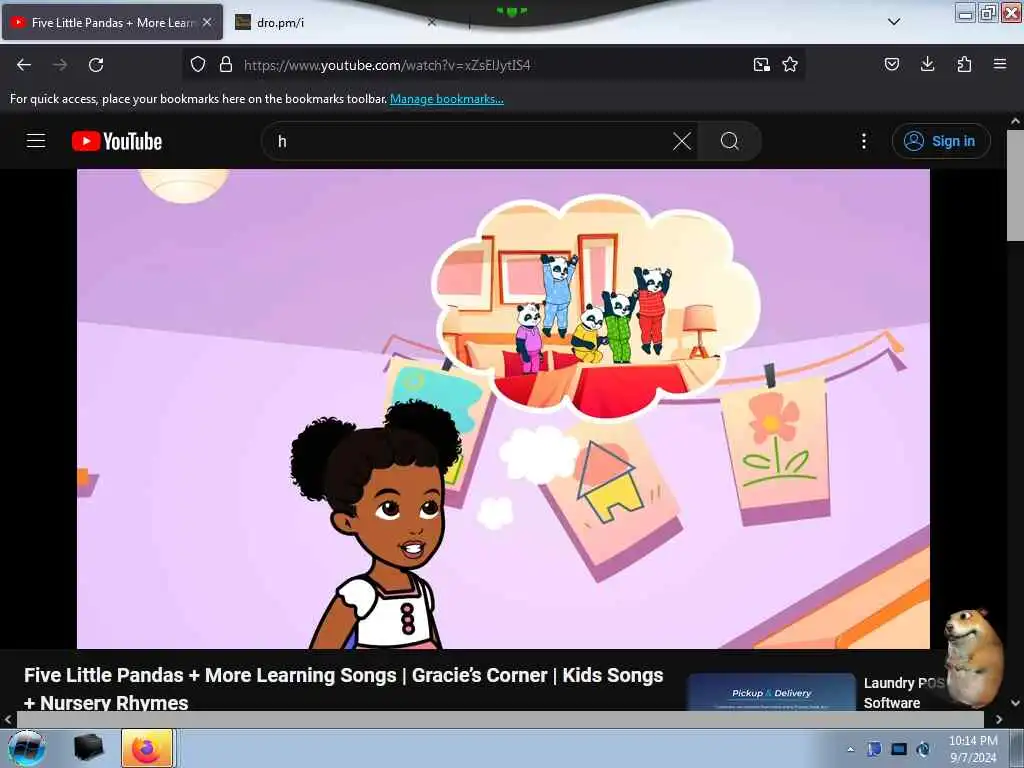Show hidden system tray icons
1024x768 pixels.
point(850,749)
